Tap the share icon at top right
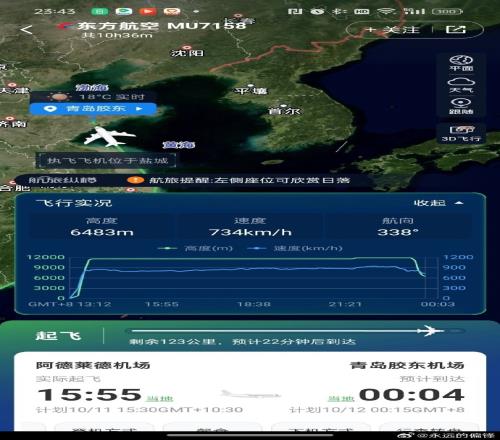The height and width of the screenshot is (440, 500). [456, 29]
